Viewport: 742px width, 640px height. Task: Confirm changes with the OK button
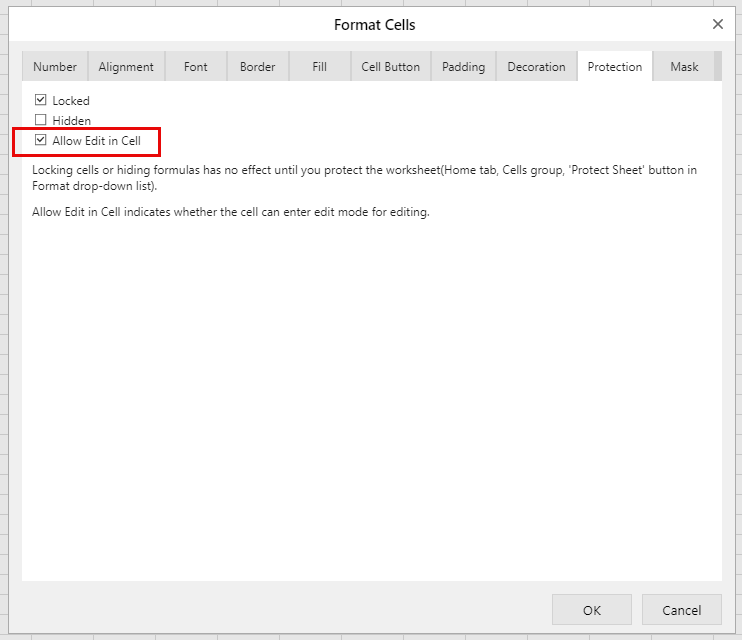pos(591,610)
